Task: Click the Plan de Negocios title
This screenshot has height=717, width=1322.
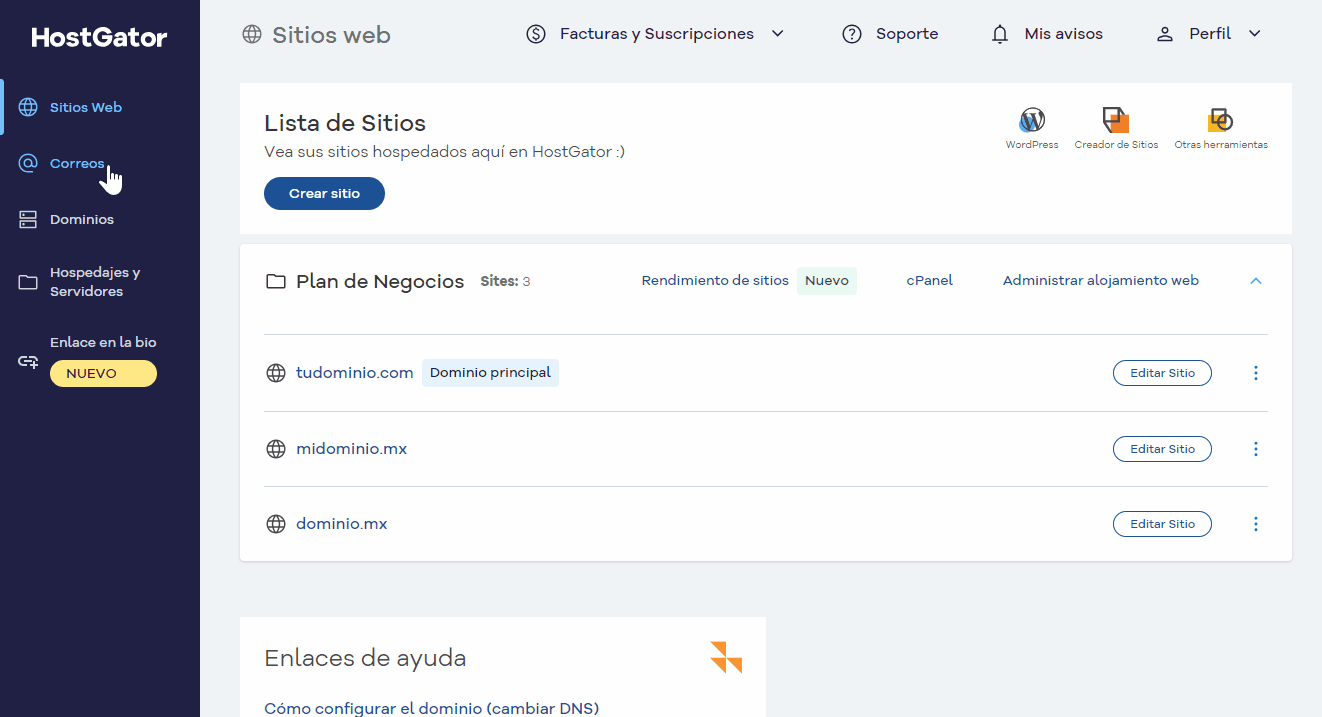Action: 380,281
